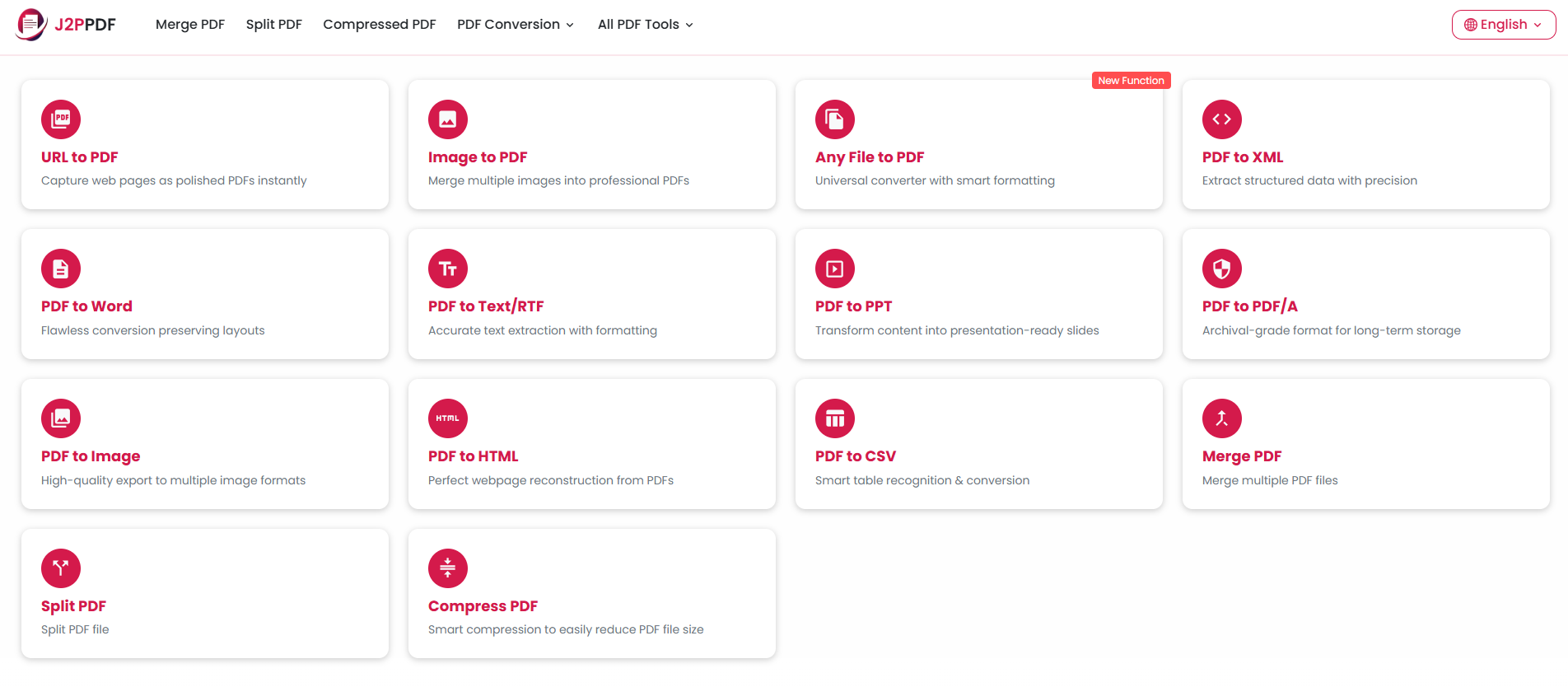Screen dimensions: 1568x687
Task: Click the Merge PDF arrow icon
Action: tap(1222, 418)
